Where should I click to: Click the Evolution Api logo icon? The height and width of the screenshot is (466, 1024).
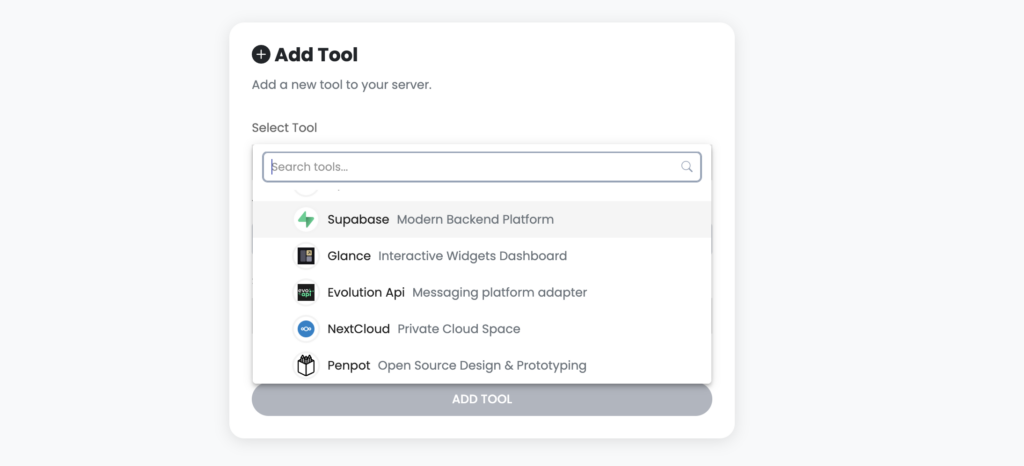[x=306, y=292]
